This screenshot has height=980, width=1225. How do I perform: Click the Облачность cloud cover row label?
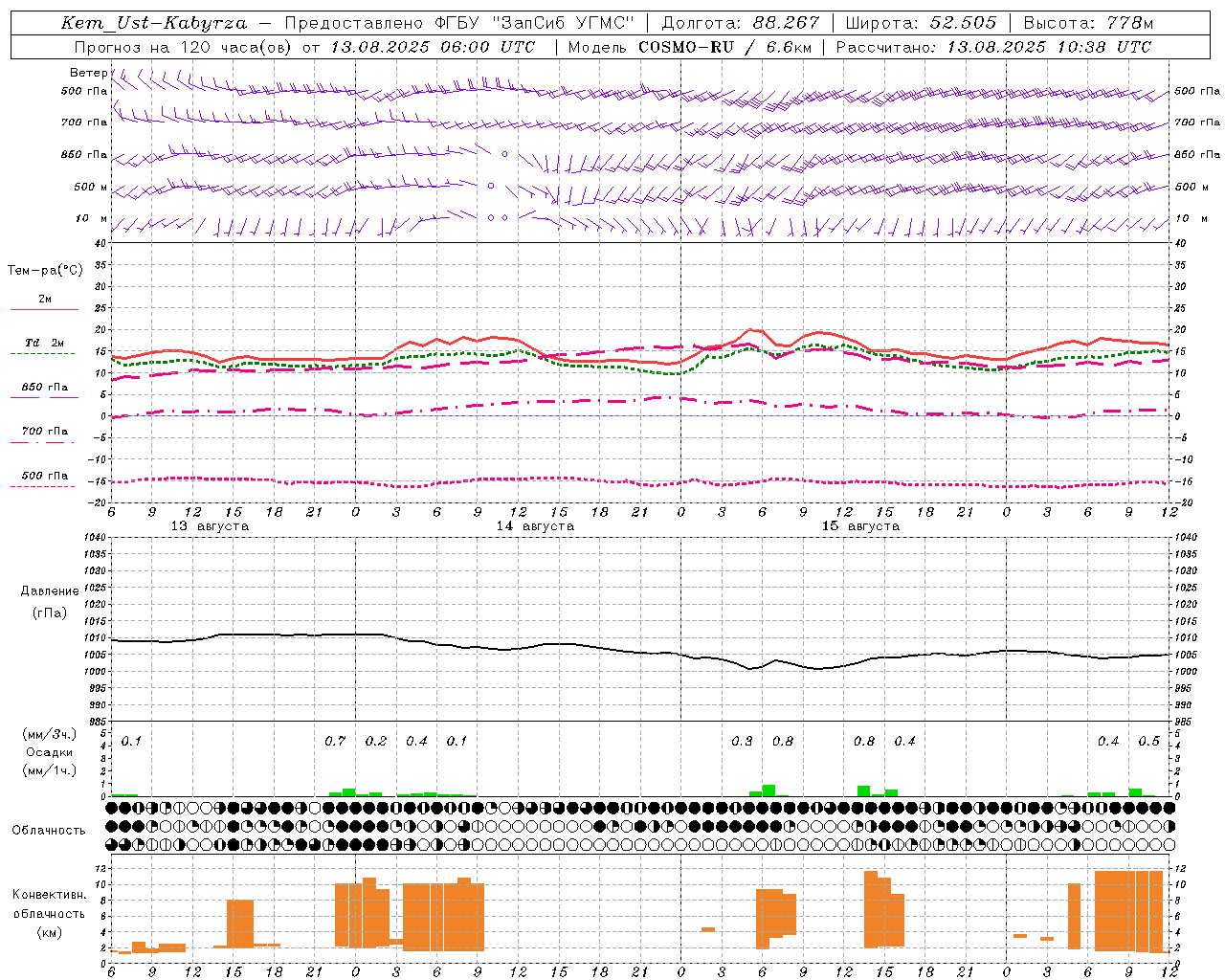point(49,831)
